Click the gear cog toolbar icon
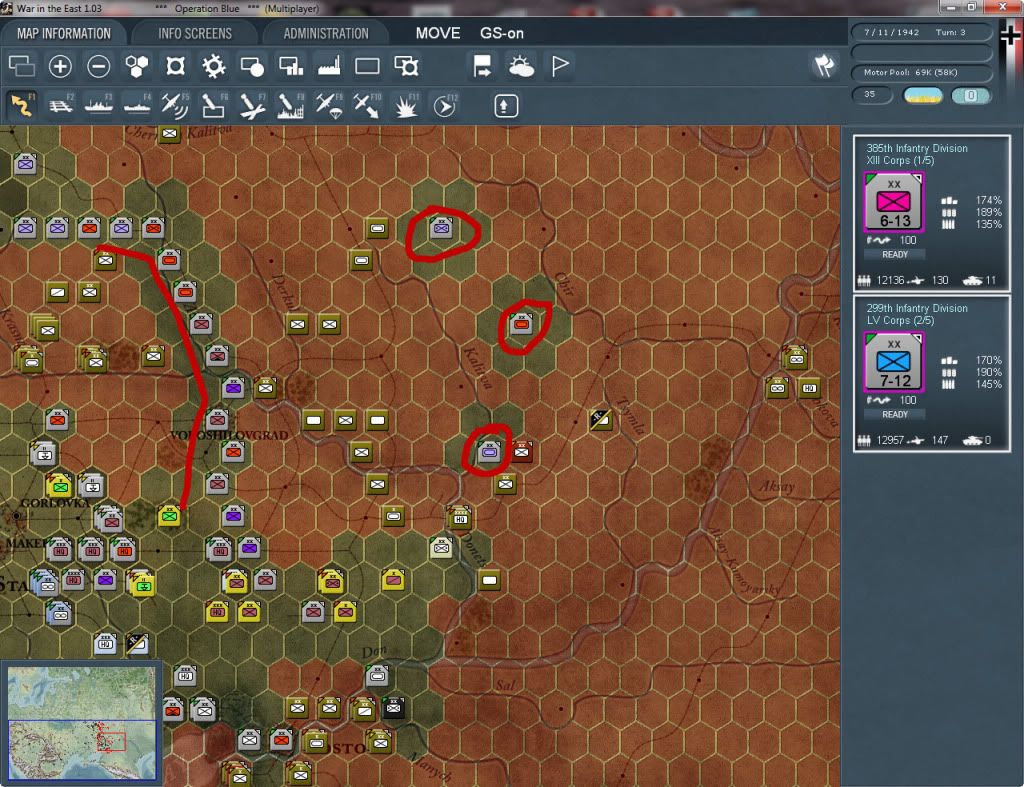The width and height of the screenshot is (1024, 787). pyautogui.click(x=214, y=66)
